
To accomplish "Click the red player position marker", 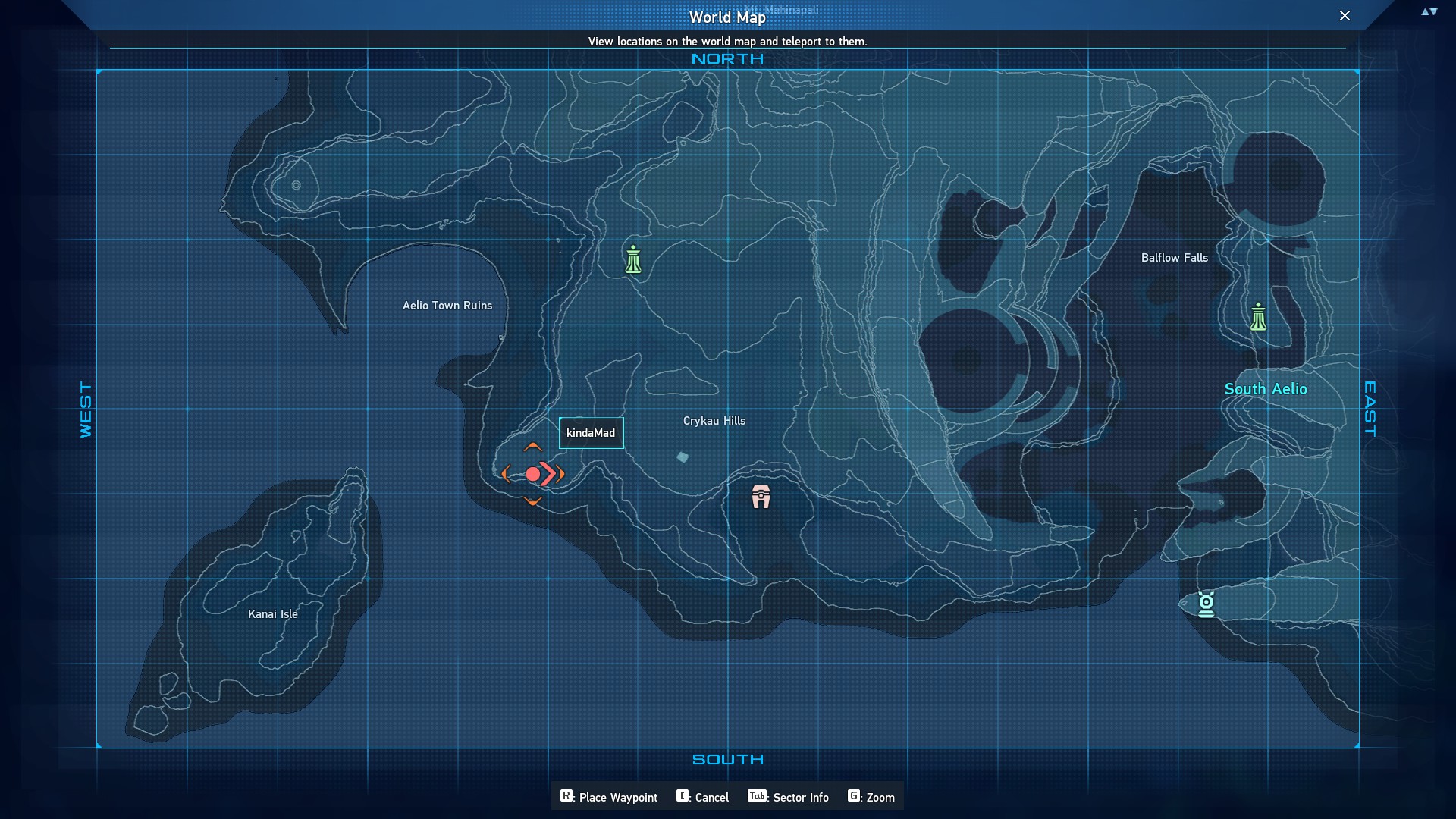I will click(533, 474).
